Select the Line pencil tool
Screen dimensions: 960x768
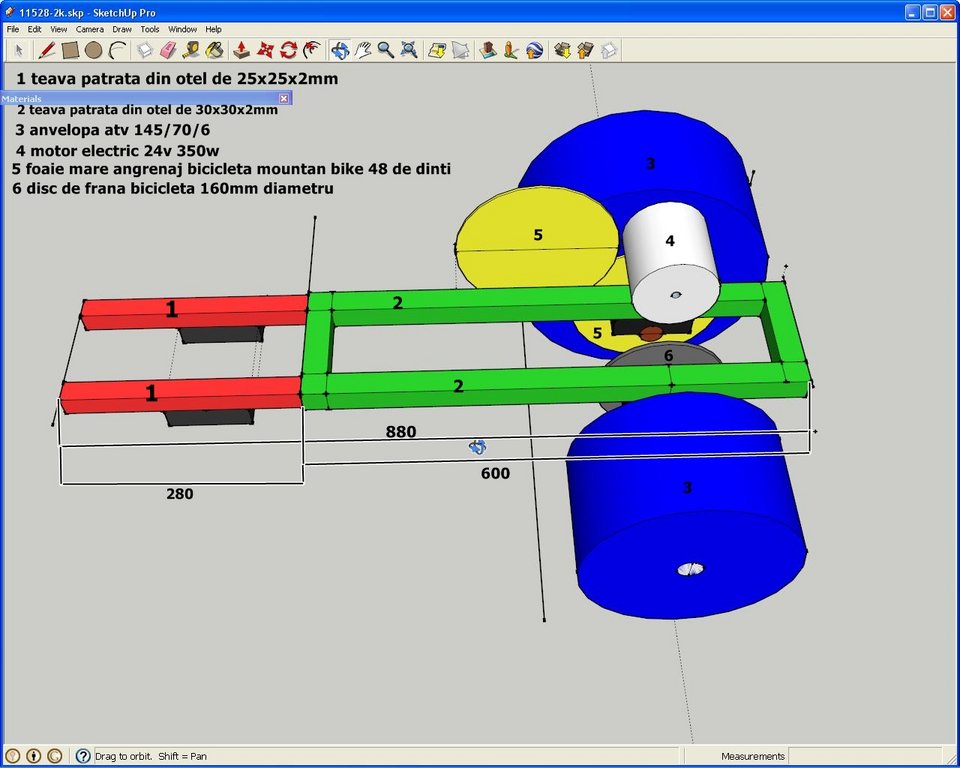47,50
